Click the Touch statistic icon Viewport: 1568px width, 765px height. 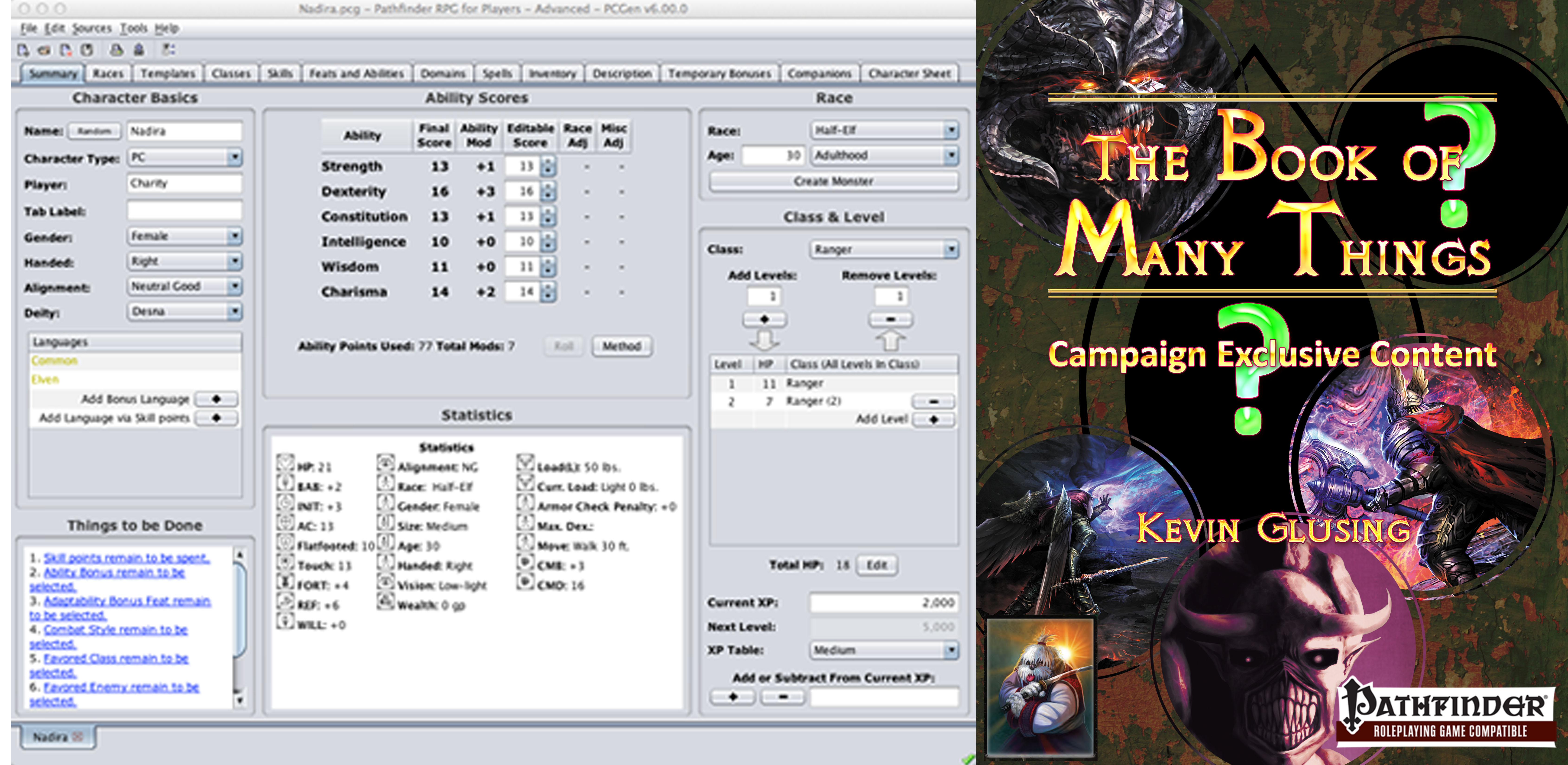pyautogui.click(x=285, y=562)
